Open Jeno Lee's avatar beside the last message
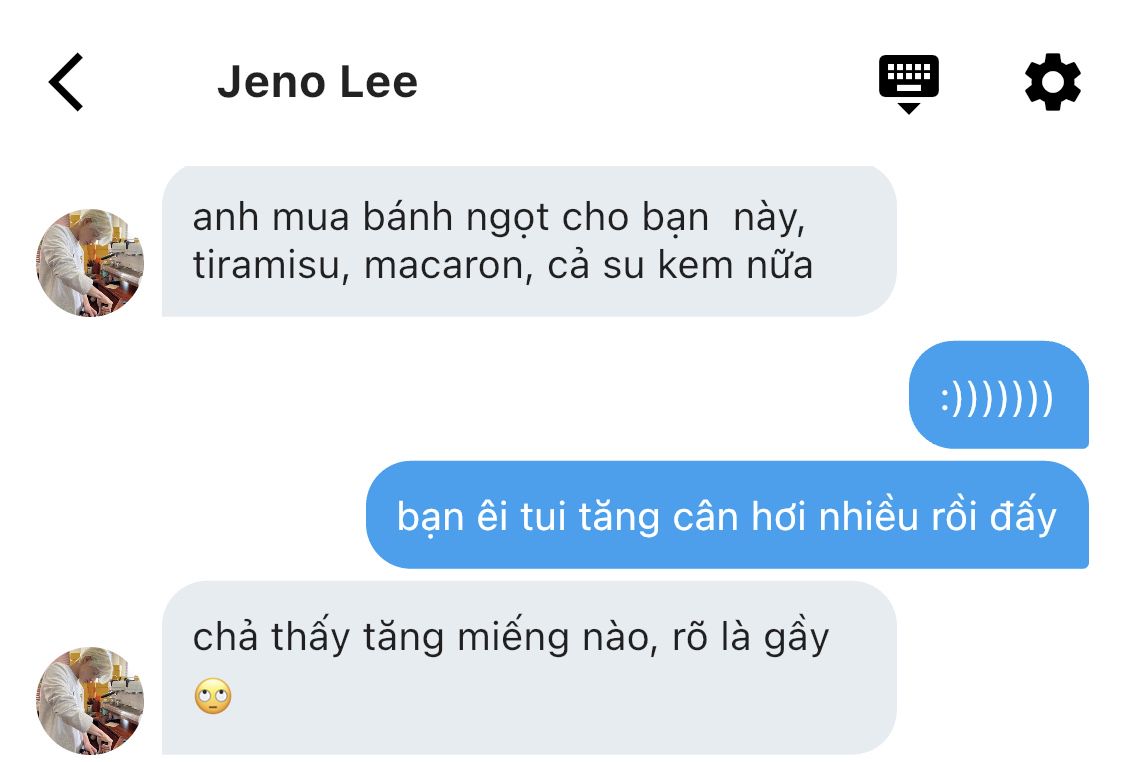 (x=90, y=700)
